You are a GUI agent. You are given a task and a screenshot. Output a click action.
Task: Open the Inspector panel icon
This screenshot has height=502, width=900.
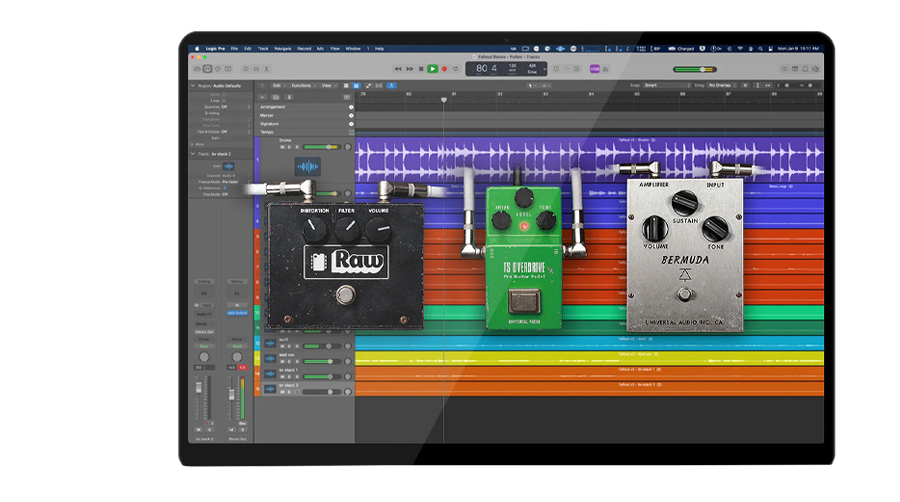(208, 69)
